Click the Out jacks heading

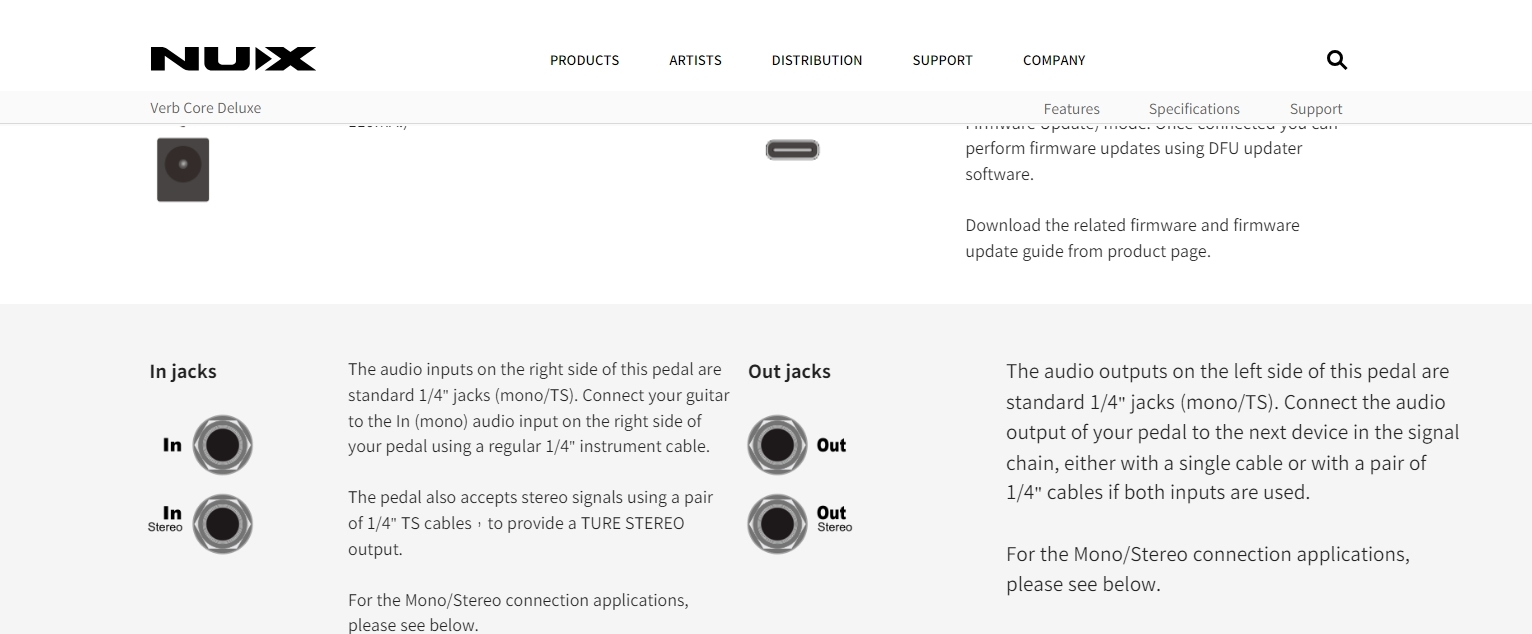click(789, 371)
